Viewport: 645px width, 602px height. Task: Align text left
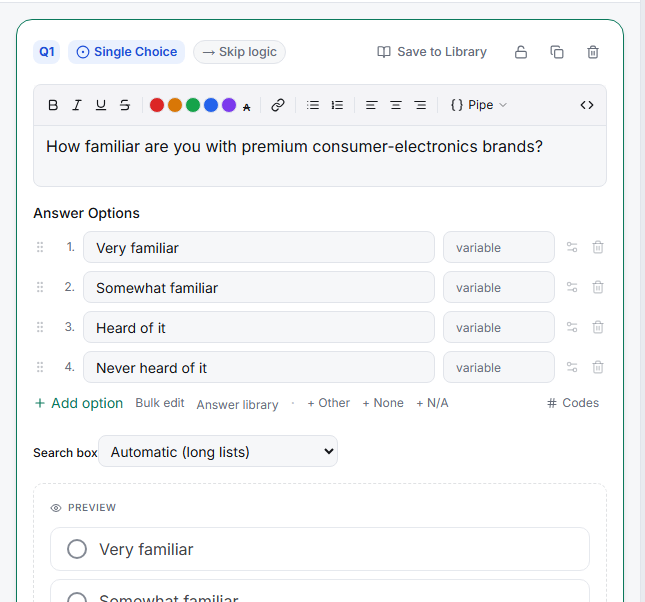[371, 105]
